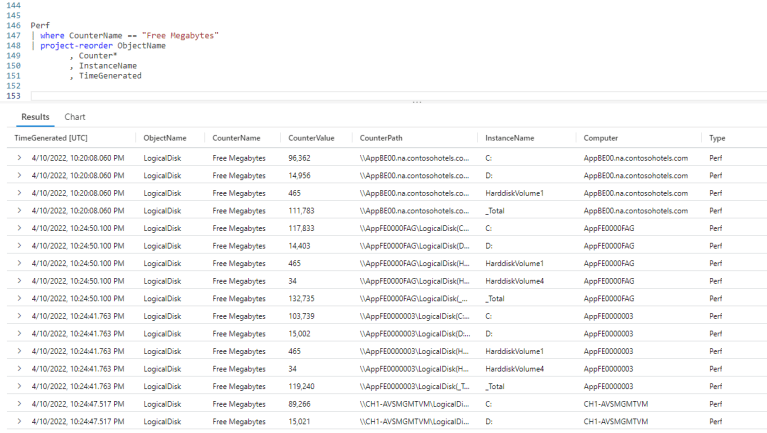Click CounterPath cell in the 96,362 row

pos(414,158)
